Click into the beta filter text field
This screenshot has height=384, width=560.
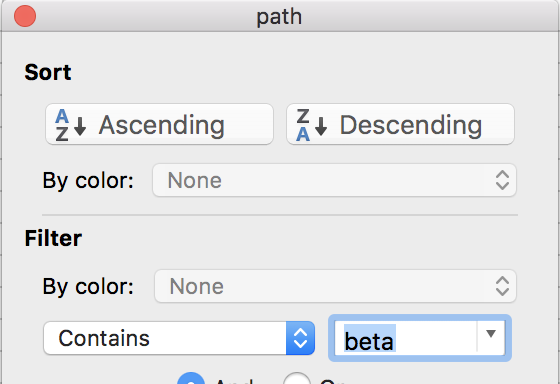pyautogui.click(x=405, y=338)
